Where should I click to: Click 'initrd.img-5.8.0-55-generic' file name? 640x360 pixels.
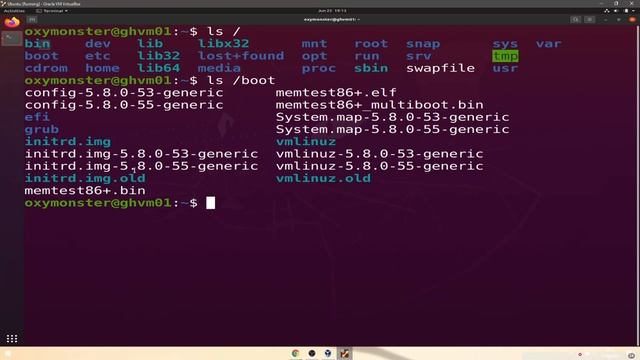click(x=141, y=166)
